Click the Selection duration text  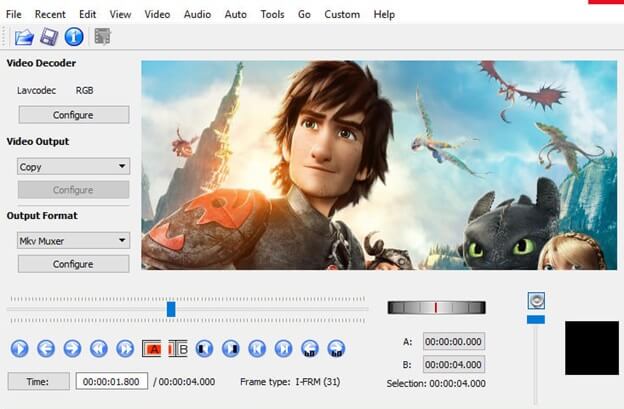tap(436, 384)
